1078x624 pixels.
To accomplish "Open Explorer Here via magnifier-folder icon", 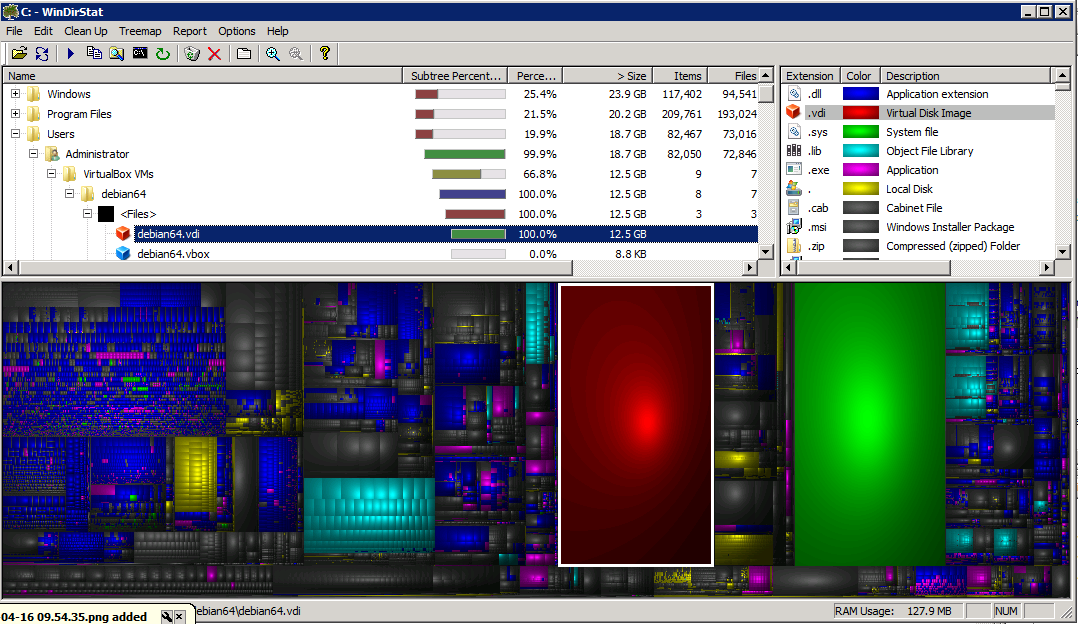I will pyautogui.click(x=117, y=54).
